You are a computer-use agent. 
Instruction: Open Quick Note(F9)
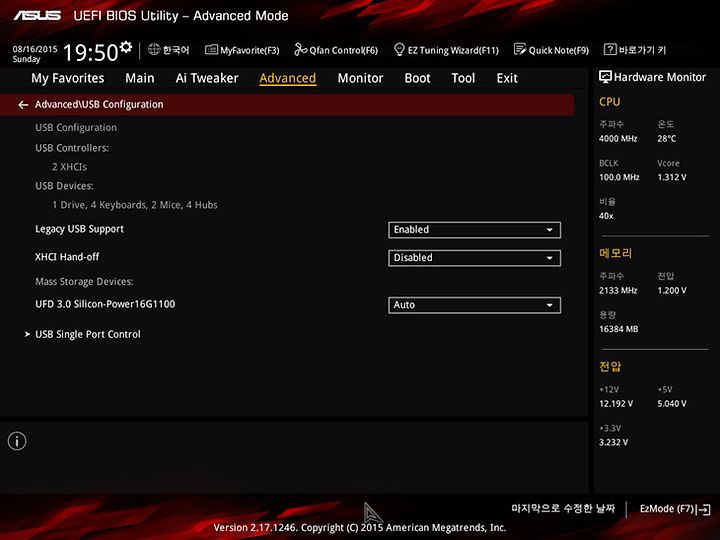point(551,50)
